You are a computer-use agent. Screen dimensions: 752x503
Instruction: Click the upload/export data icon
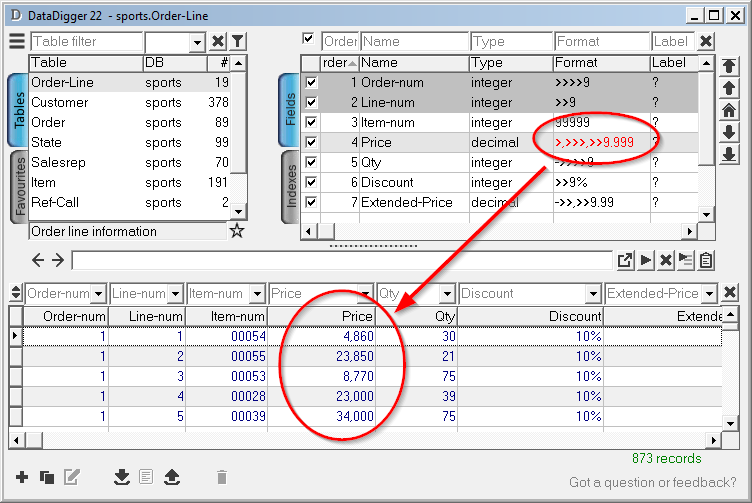(x=171, y=477)
